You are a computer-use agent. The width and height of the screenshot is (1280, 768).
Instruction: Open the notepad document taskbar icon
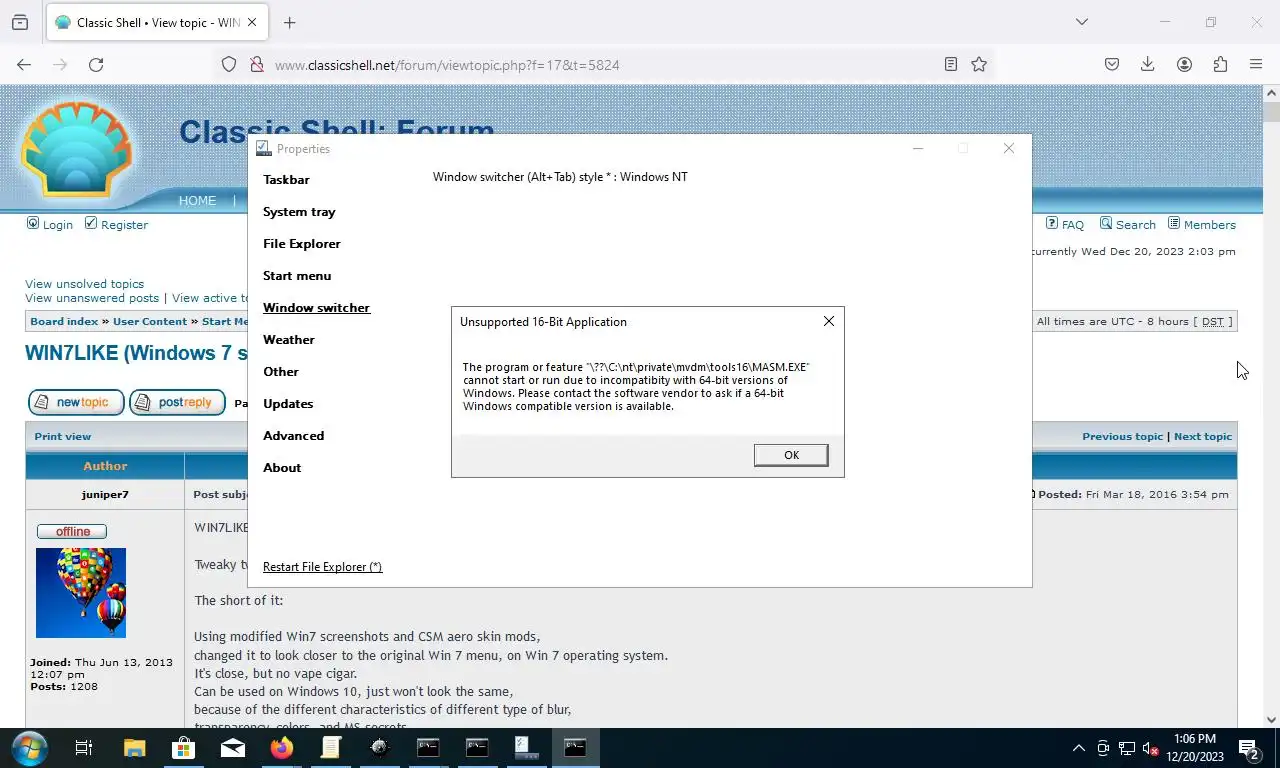pyautogui.click(x=331, y=747)
